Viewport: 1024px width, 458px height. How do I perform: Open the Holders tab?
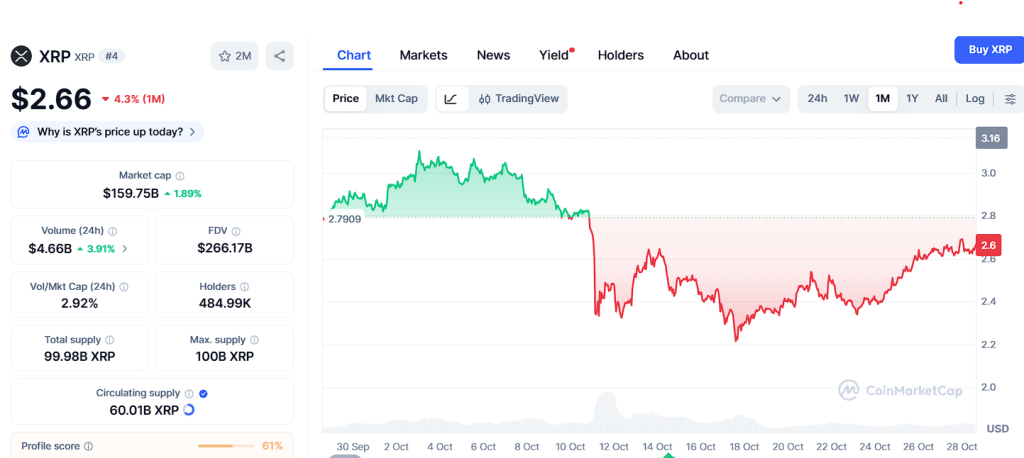coord(620,56)
